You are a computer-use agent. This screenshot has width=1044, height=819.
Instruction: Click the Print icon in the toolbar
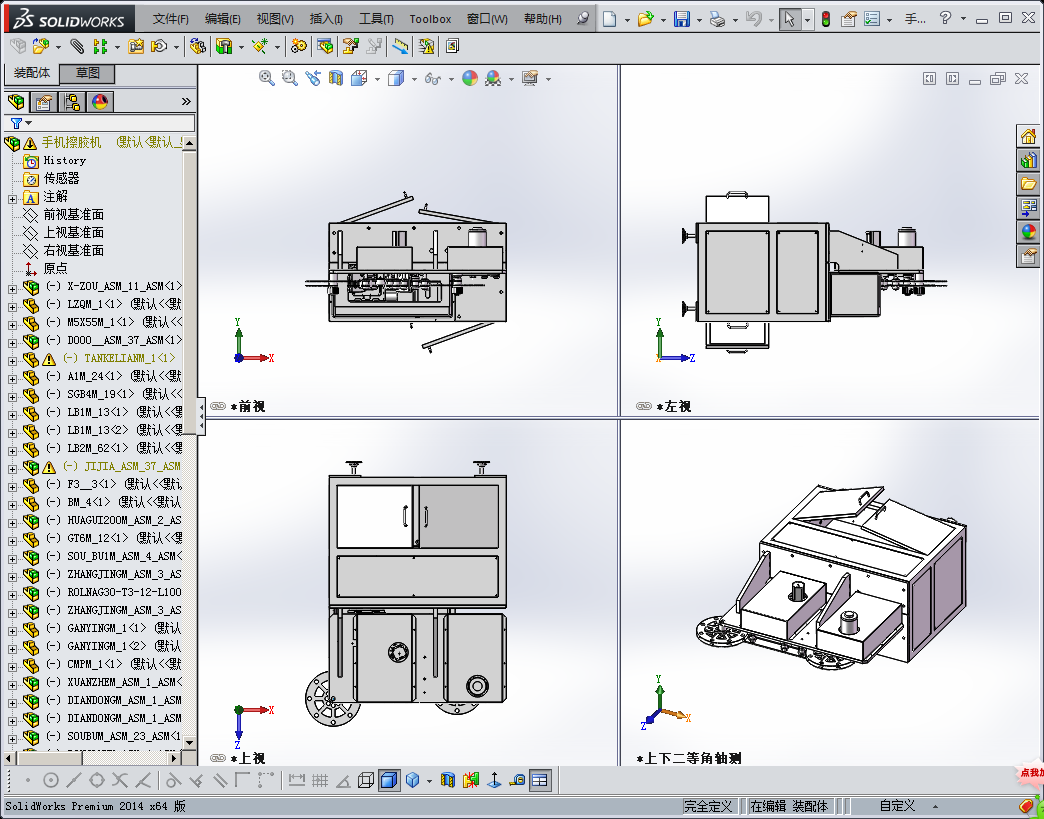tap(717, 19)
